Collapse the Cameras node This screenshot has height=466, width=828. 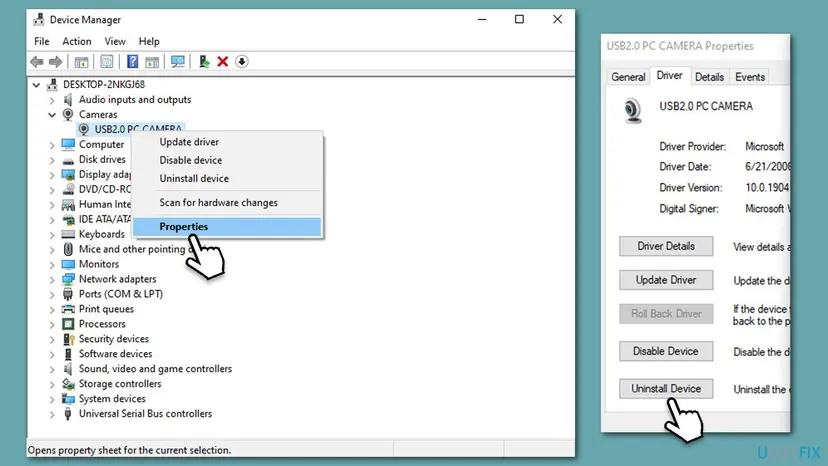[x=52, y=115]
